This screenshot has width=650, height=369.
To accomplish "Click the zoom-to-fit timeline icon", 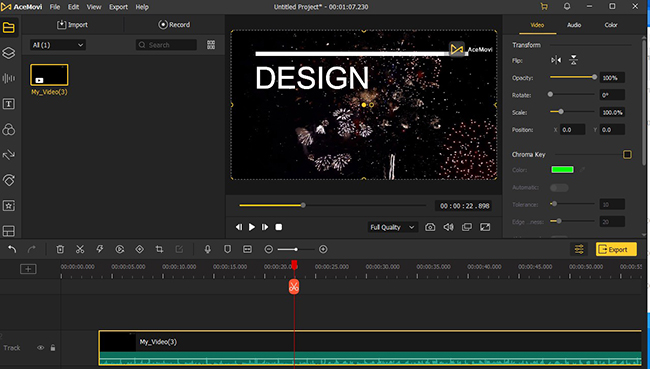I will [x=247, y=249].
